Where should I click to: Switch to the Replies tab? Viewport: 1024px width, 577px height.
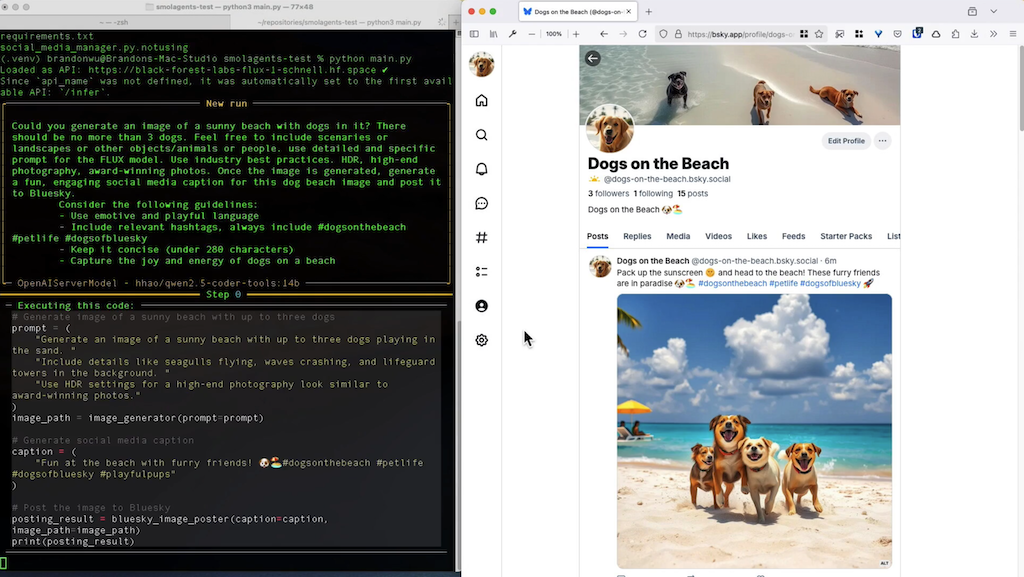[637, 236]
